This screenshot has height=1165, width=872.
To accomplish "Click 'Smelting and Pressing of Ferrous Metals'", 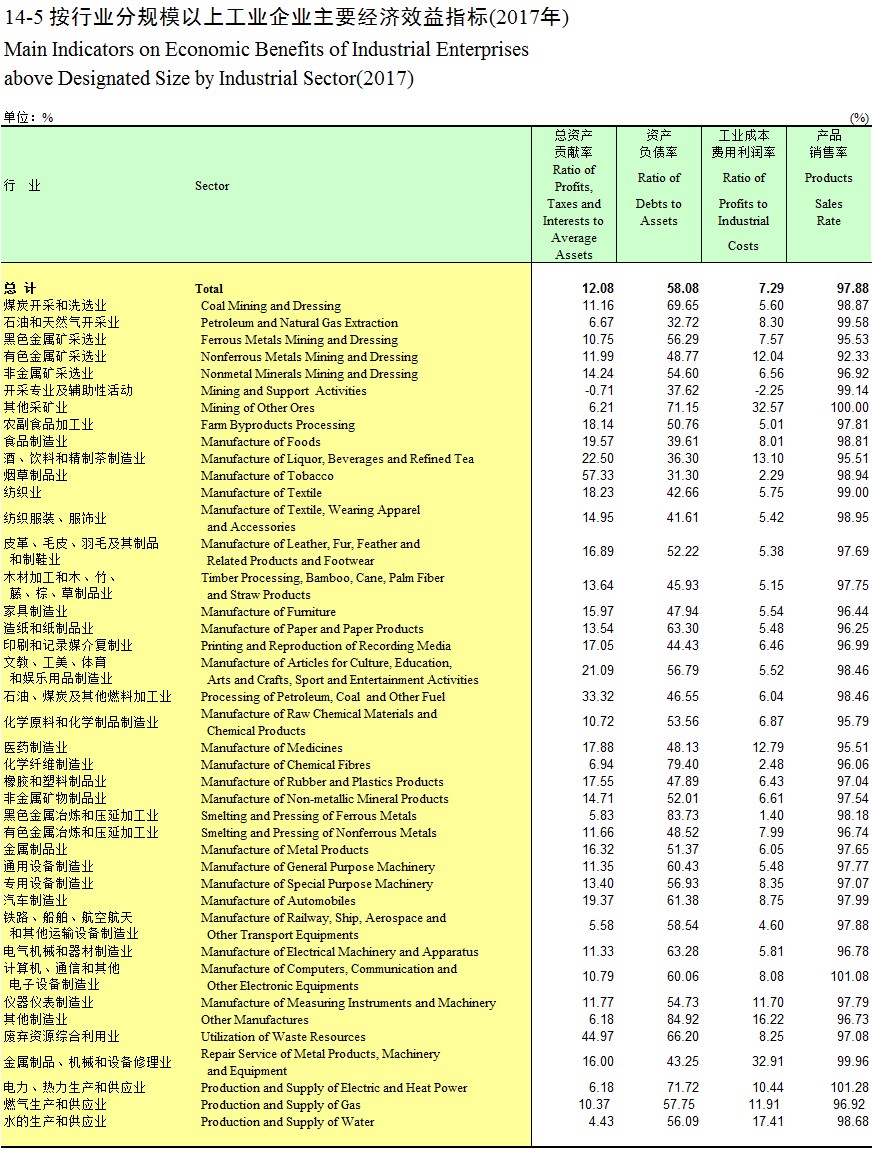I will 308,816.
